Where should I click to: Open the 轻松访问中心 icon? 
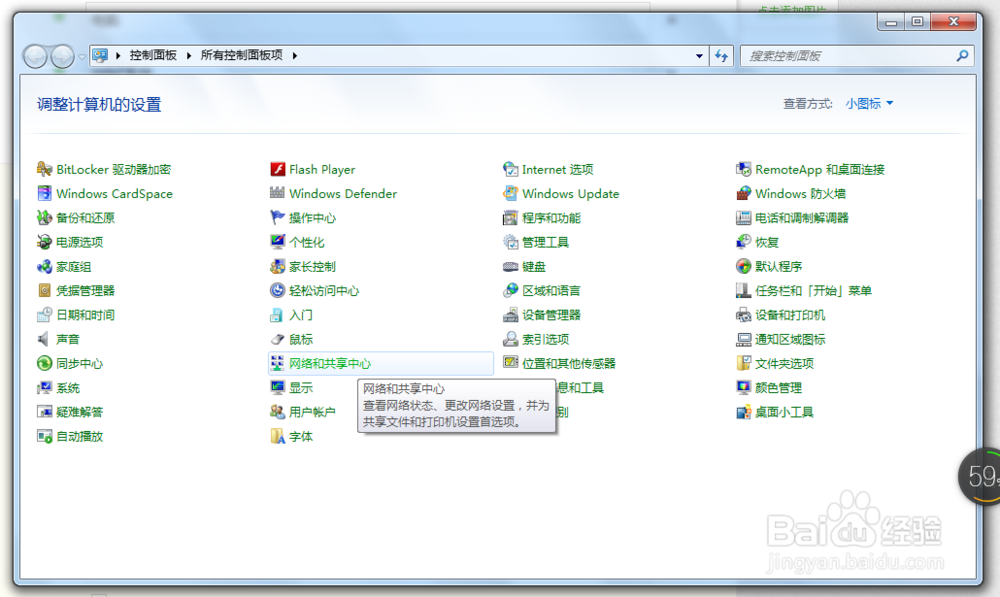pyautogui.click(x=277, y=290)
